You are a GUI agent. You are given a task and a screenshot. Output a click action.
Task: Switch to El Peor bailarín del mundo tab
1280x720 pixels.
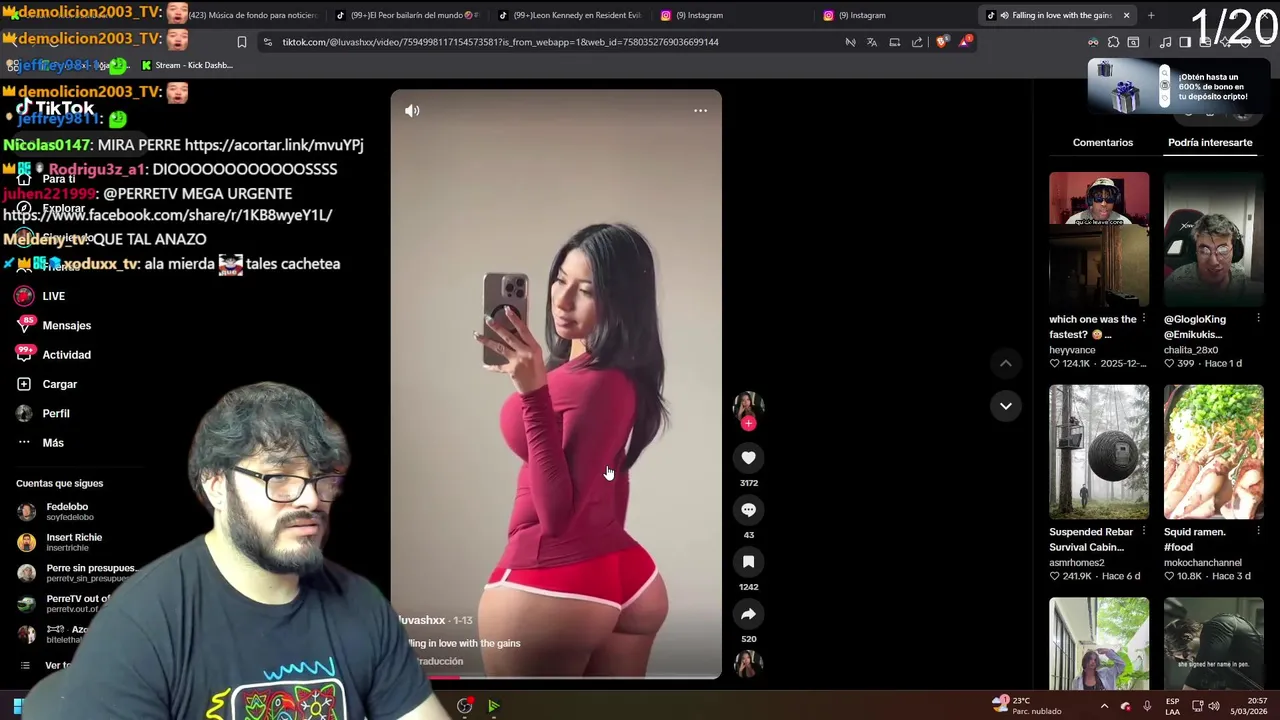click(407, 15)
